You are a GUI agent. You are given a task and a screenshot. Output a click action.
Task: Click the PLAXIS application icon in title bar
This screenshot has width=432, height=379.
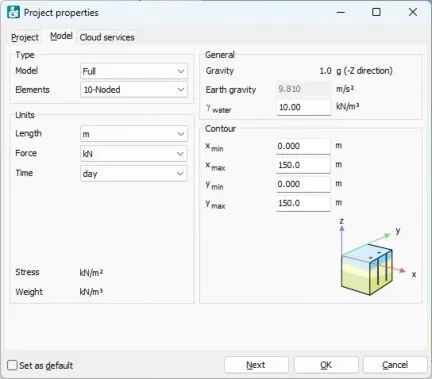(x=13, y=12)
